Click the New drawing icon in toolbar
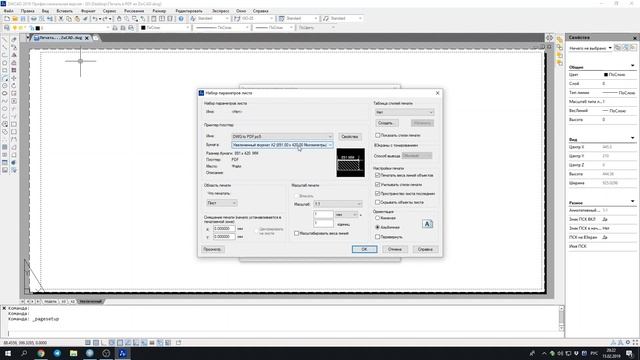Viewport: 640px width, 360px height. tap(7, 19)
